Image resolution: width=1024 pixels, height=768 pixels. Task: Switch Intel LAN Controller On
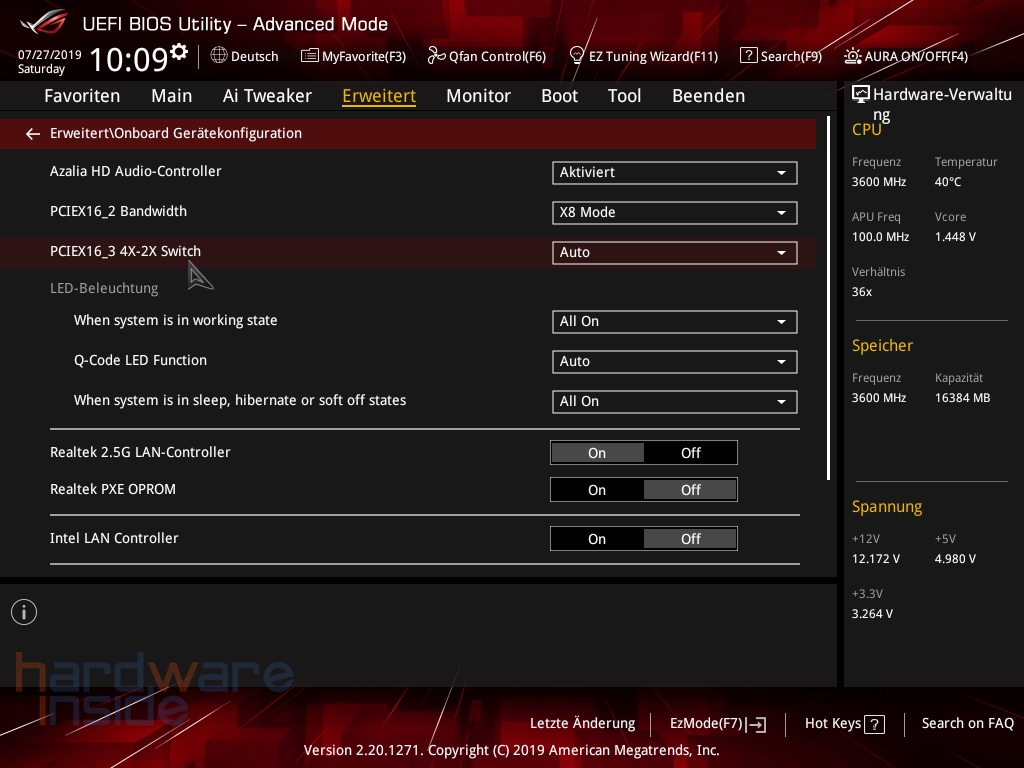click(597, 539)
